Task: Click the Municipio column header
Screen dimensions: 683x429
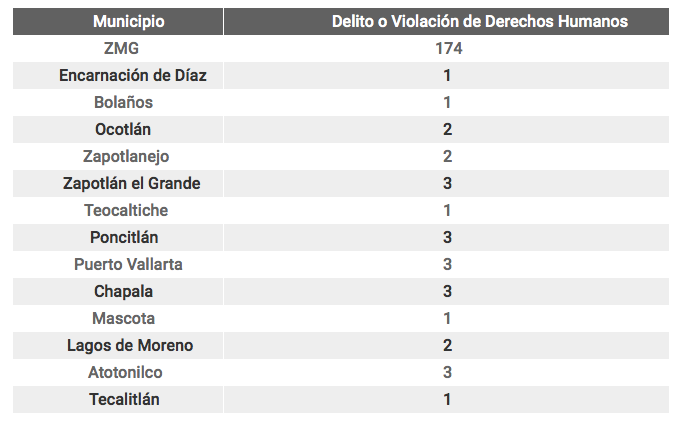Action: [x=129, y=21]
